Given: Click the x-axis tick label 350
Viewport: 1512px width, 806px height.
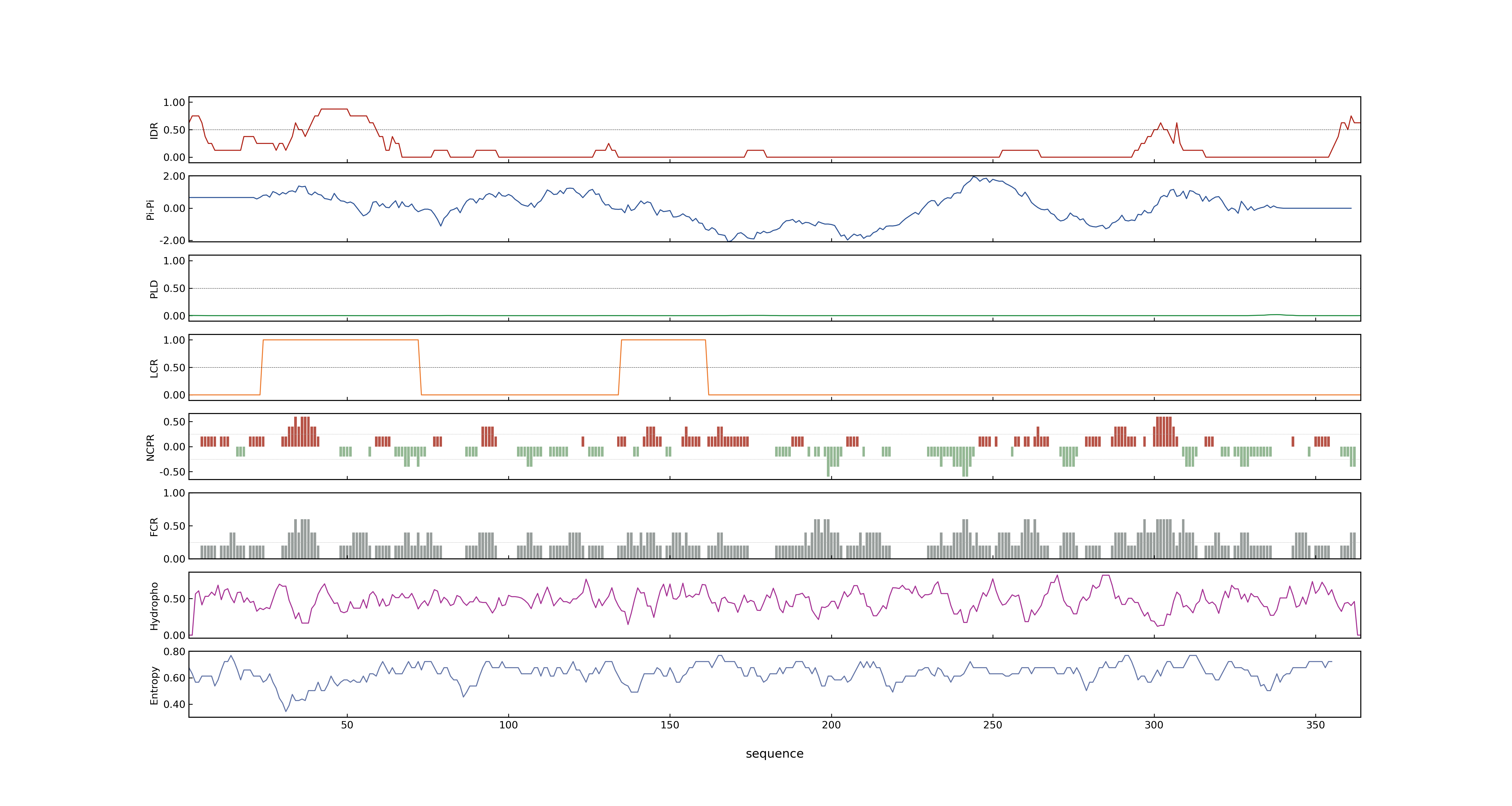Looking at the screenshot, I should [x=1315, y=725].
